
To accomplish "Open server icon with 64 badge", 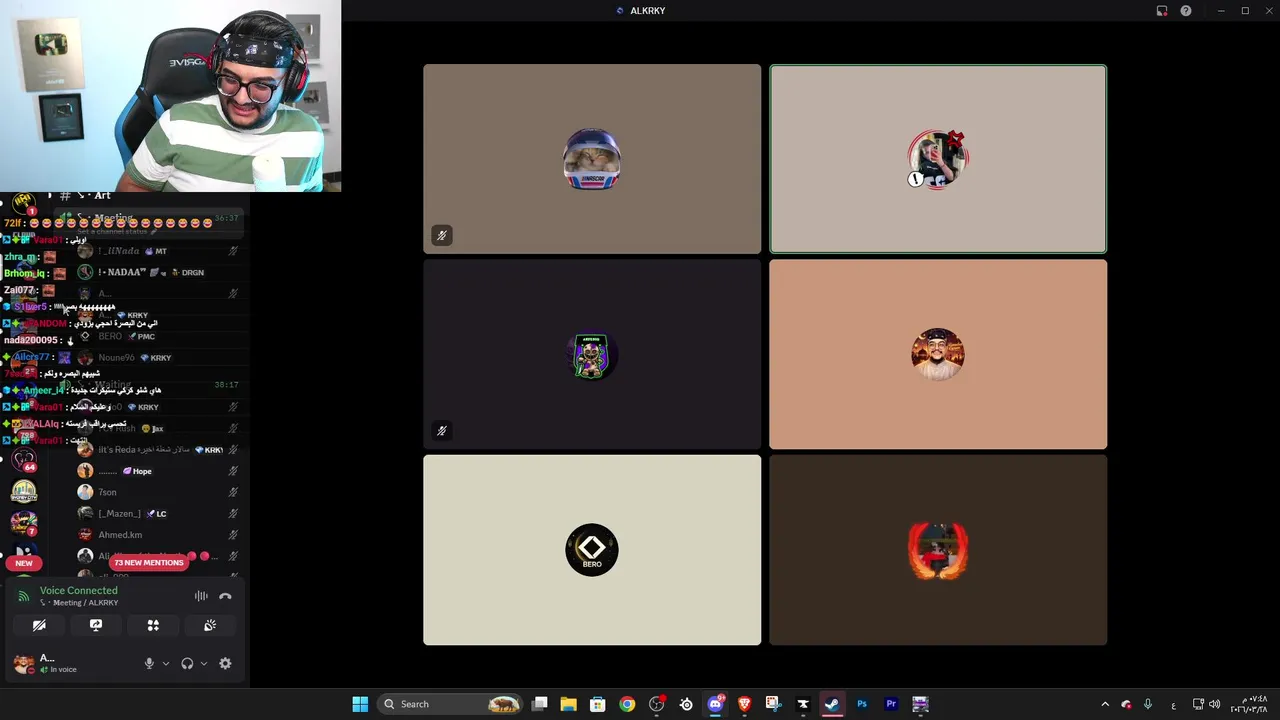I will click(x=24, y=460).
